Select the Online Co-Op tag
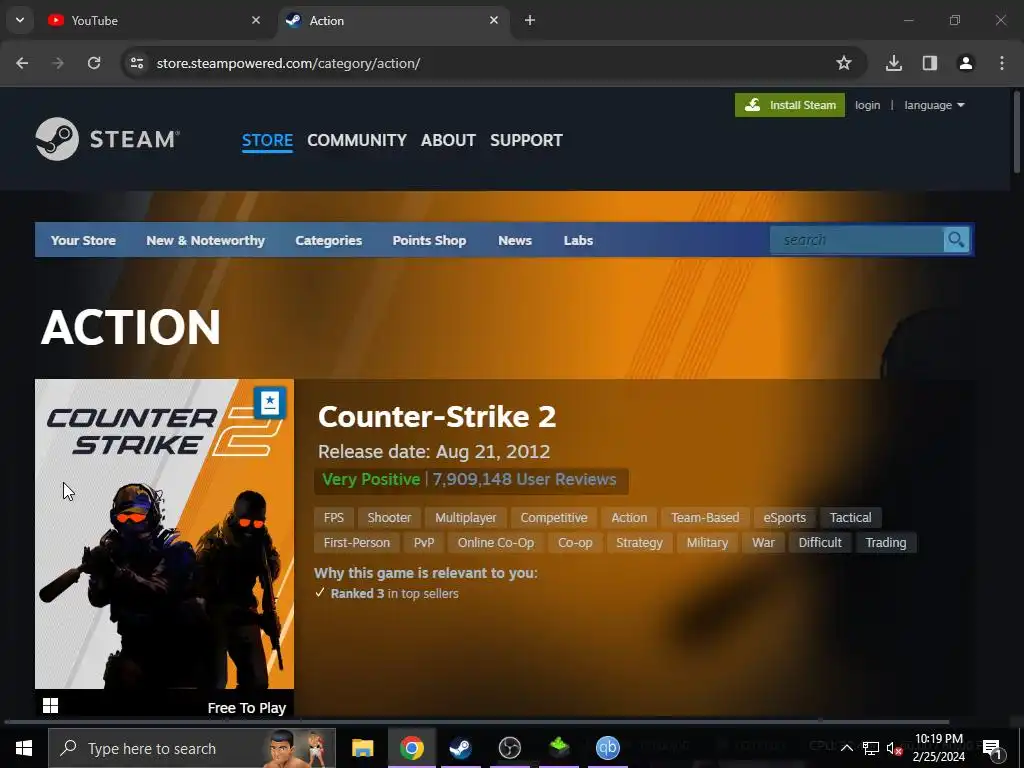Image resolution: width=1024 pixels, height=768 pixels. pyautogui.click(x=496, y=543)
